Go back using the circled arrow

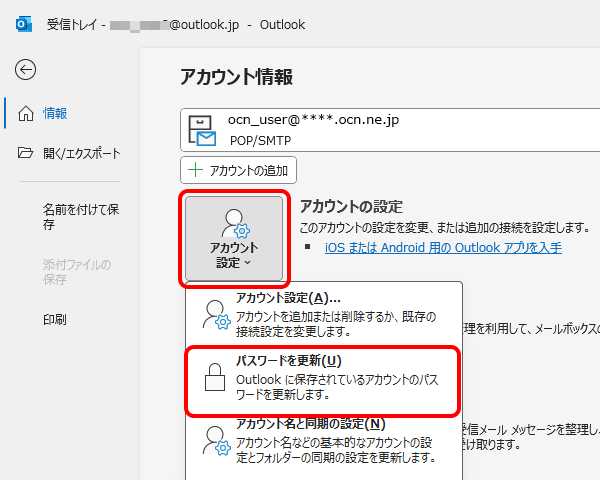[25, 69]
